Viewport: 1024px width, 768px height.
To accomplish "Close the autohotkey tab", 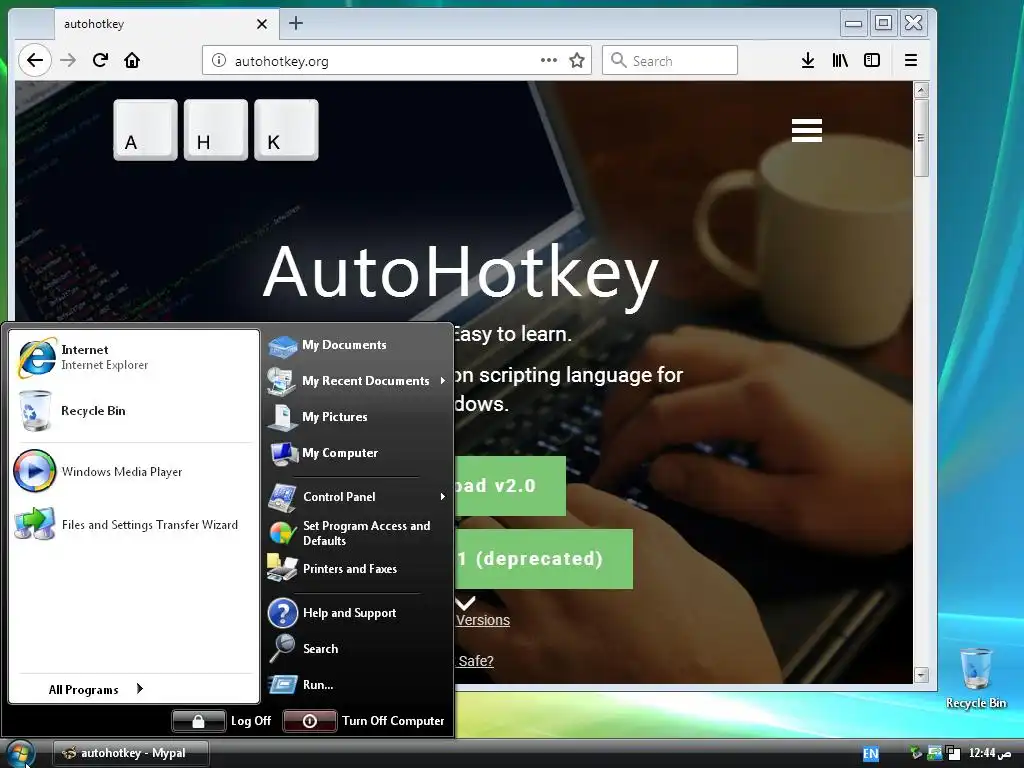I will pos(262,24).
